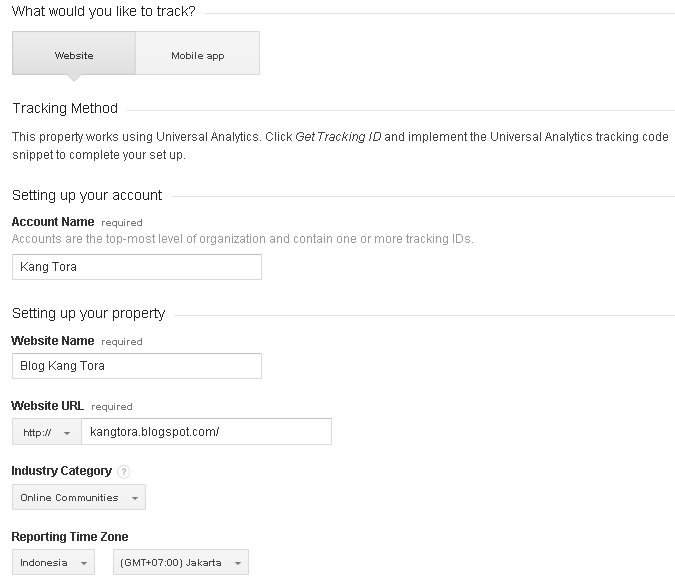The height and width of the screenshot is (587, 675).
Task: Focus the Account Name input field
Action: coord(136,267)
